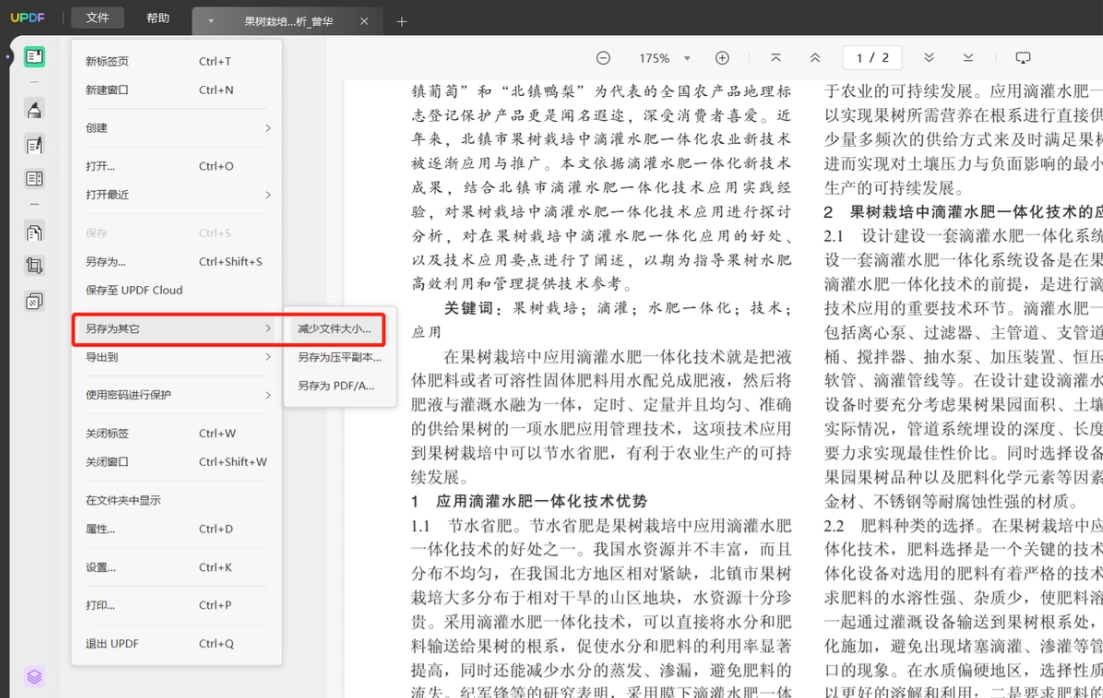
Task: Click the zoom in plus icon
Action: 722,58
